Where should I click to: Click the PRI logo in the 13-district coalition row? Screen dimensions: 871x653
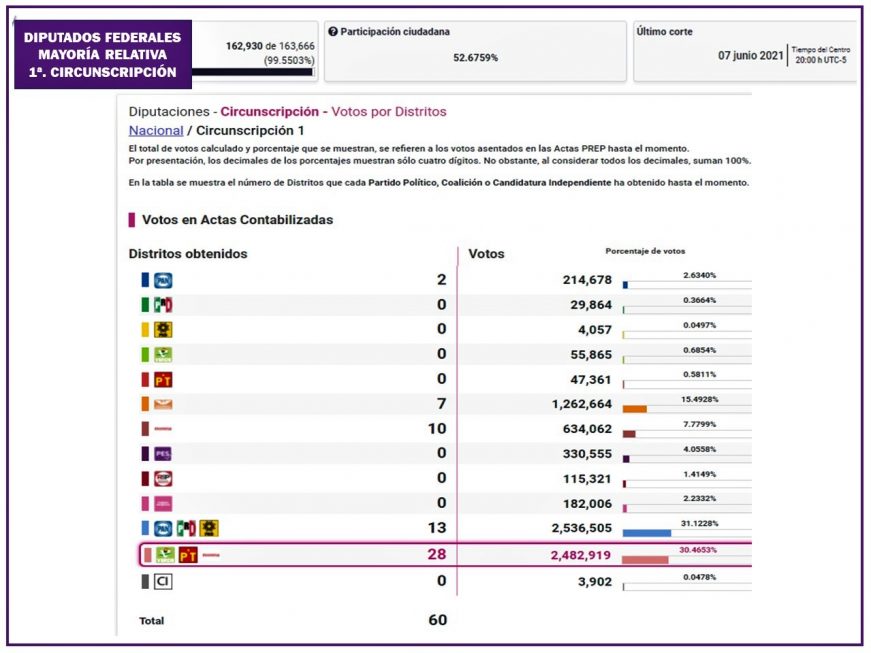(x=186, y=528)
